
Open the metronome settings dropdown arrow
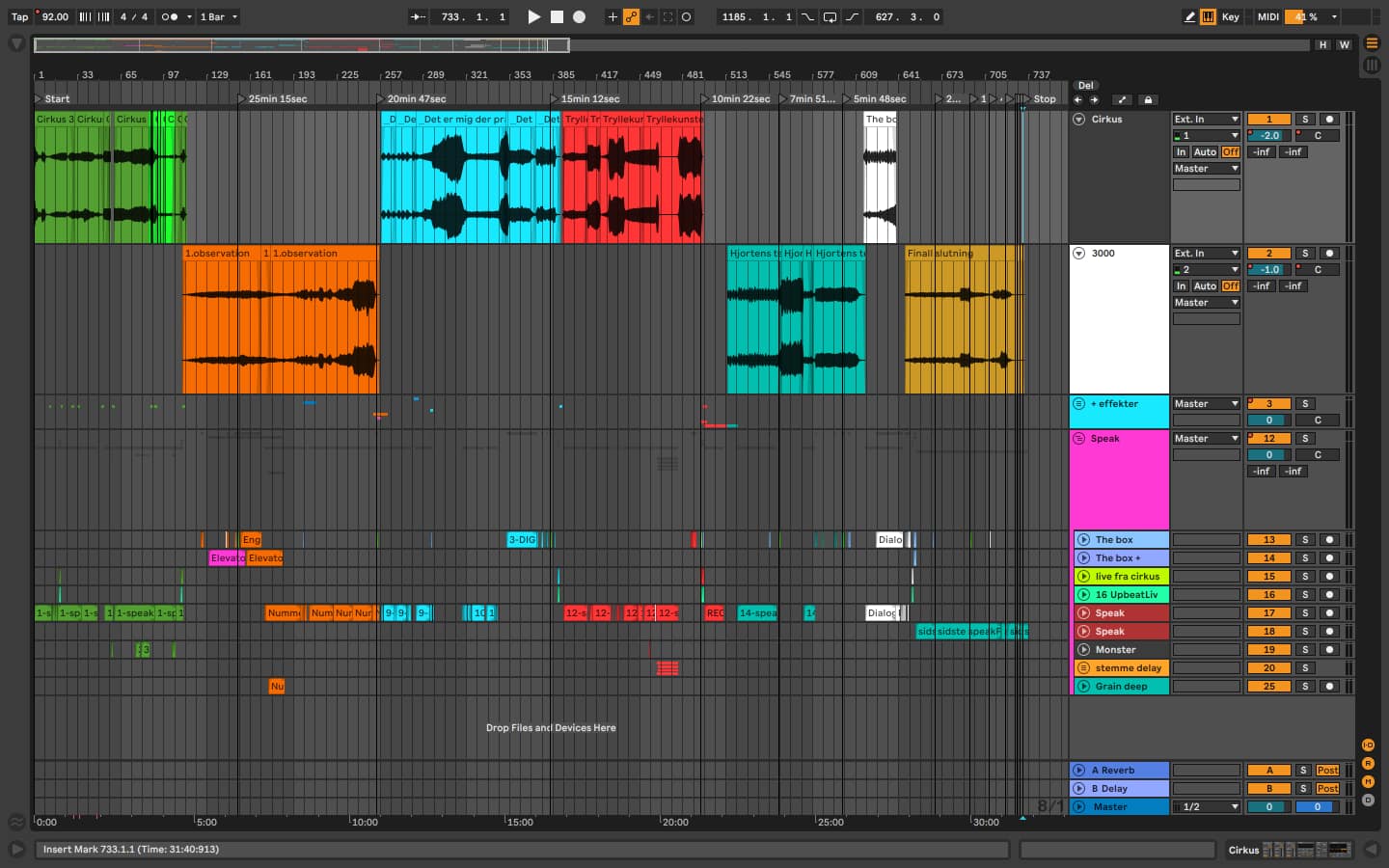(x=188, y=16)
